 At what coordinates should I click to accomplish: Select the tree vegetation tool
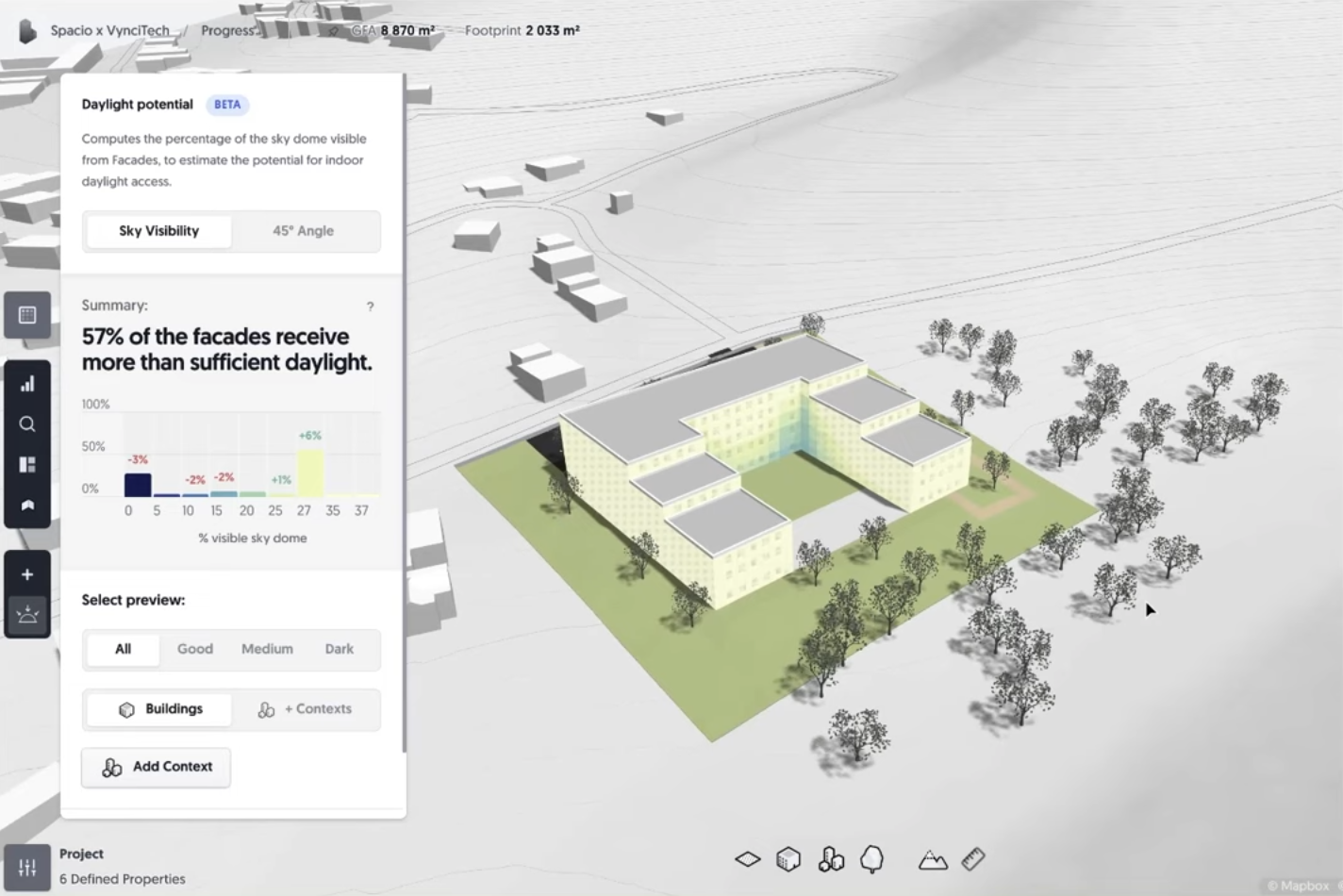[872, 859]
